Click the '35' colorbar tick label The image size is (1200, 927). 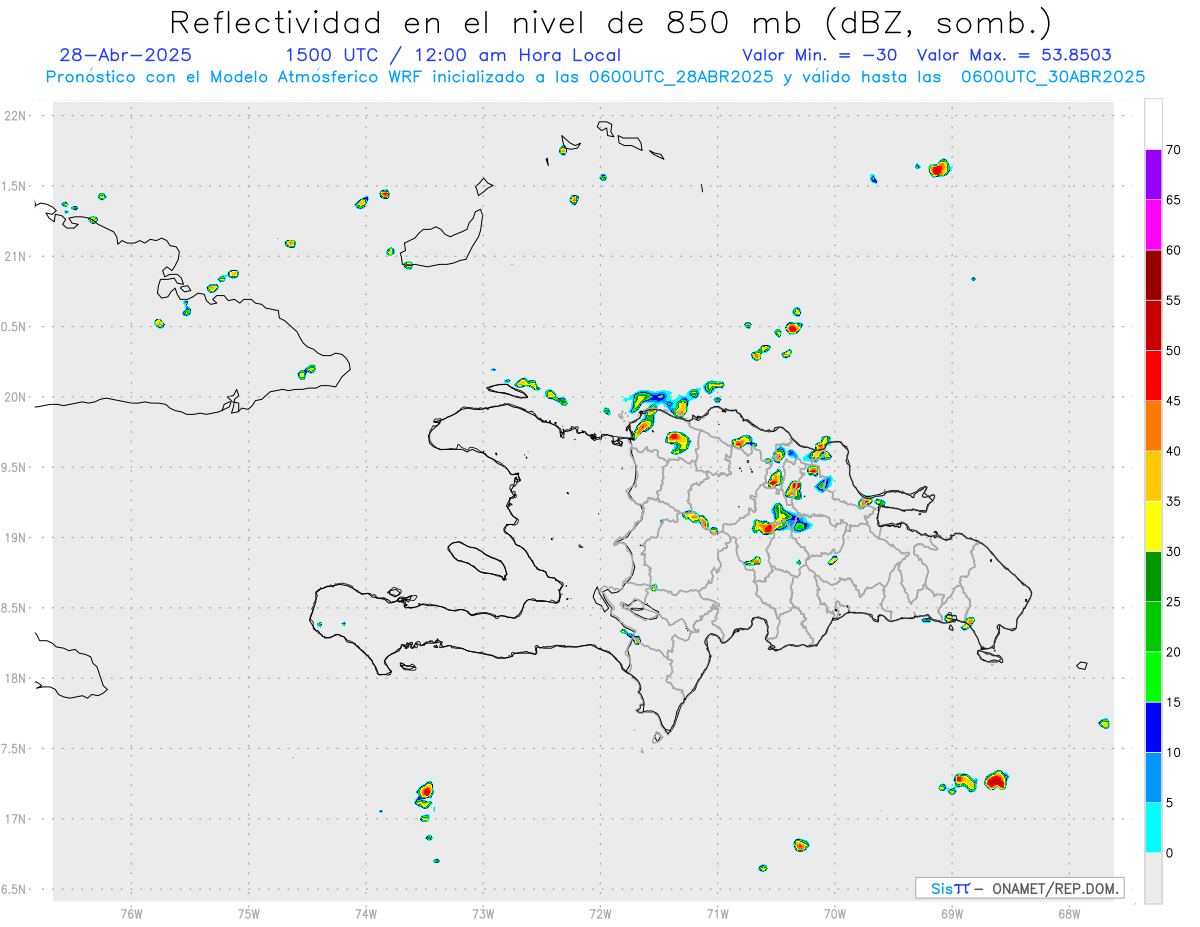pyautogui.click(x=1174, y=501)
